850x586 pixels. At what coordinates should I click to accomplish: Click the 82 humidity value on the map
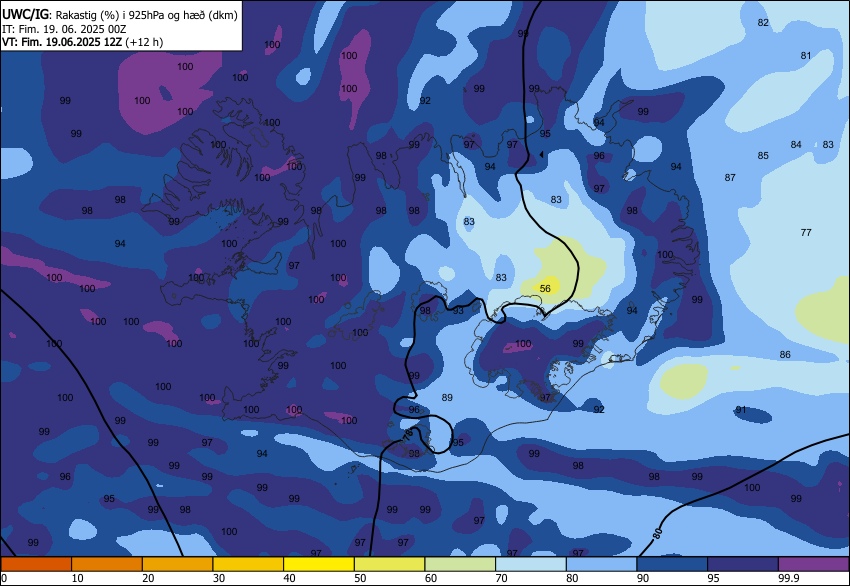[x=763, y=22]
